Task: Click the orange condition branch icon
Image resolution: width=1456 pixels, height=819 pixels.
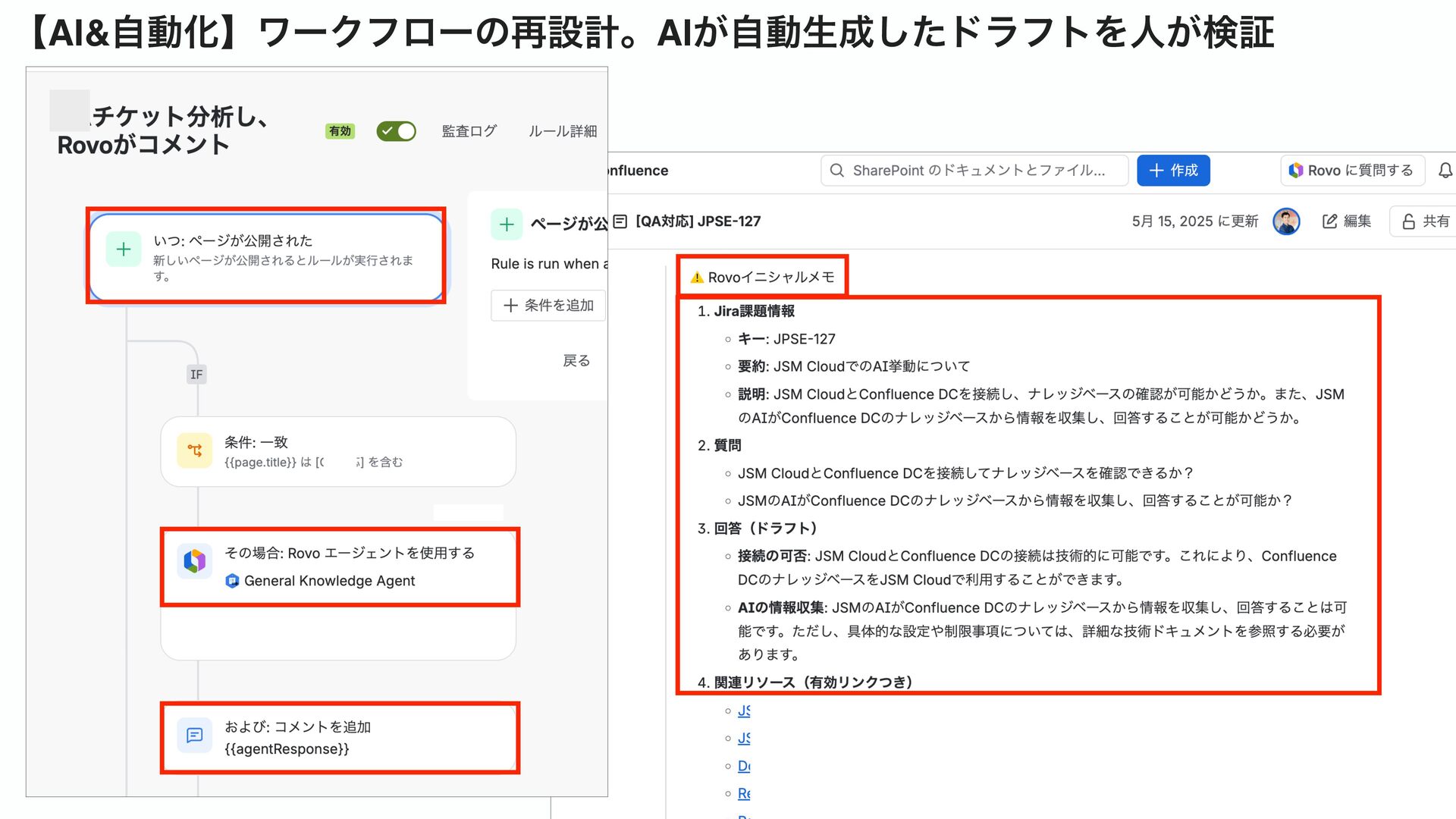Action: [194, 450]
